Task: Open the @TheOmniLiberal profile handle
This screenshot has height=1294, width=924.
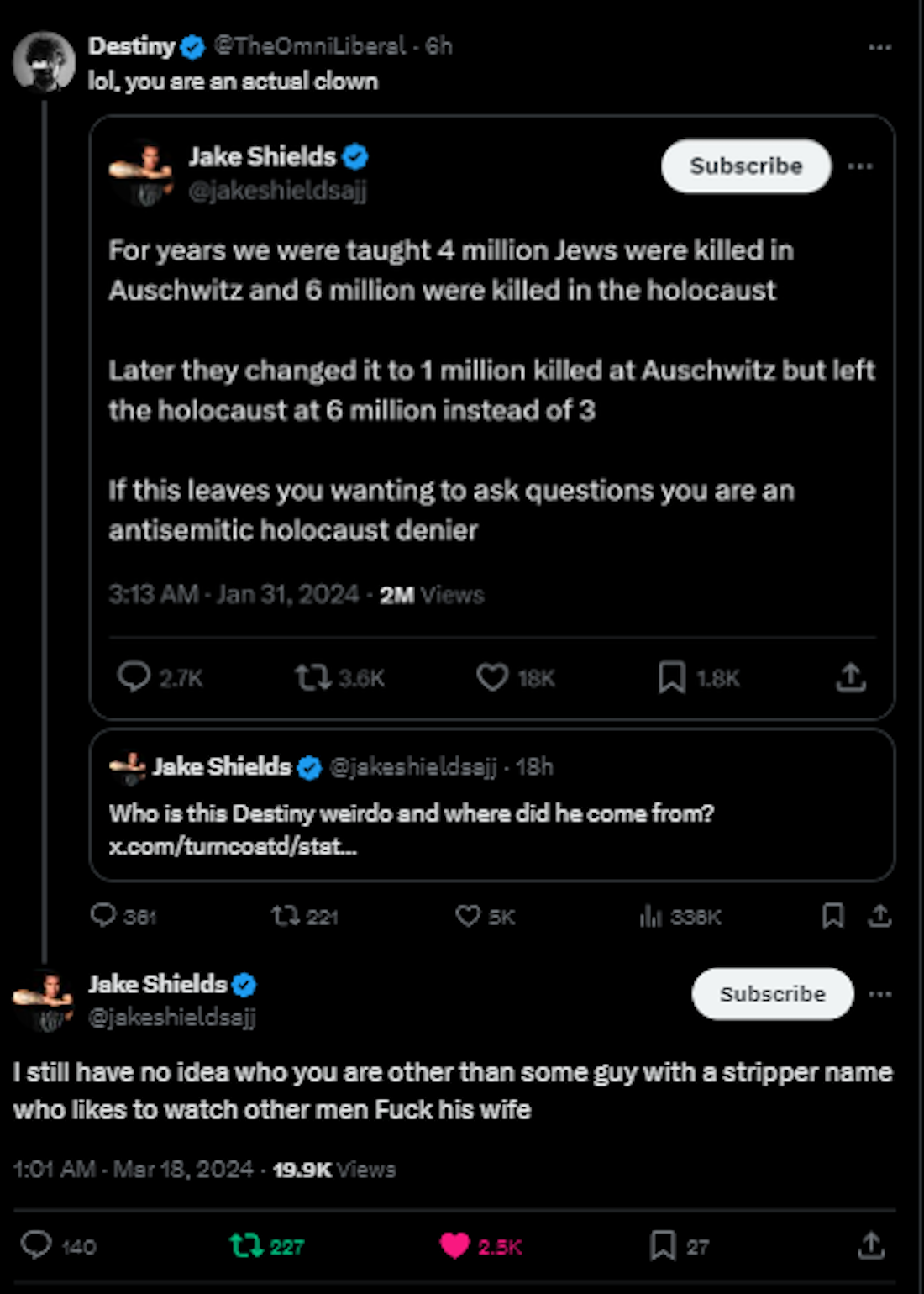Action: tap(310, 46)
